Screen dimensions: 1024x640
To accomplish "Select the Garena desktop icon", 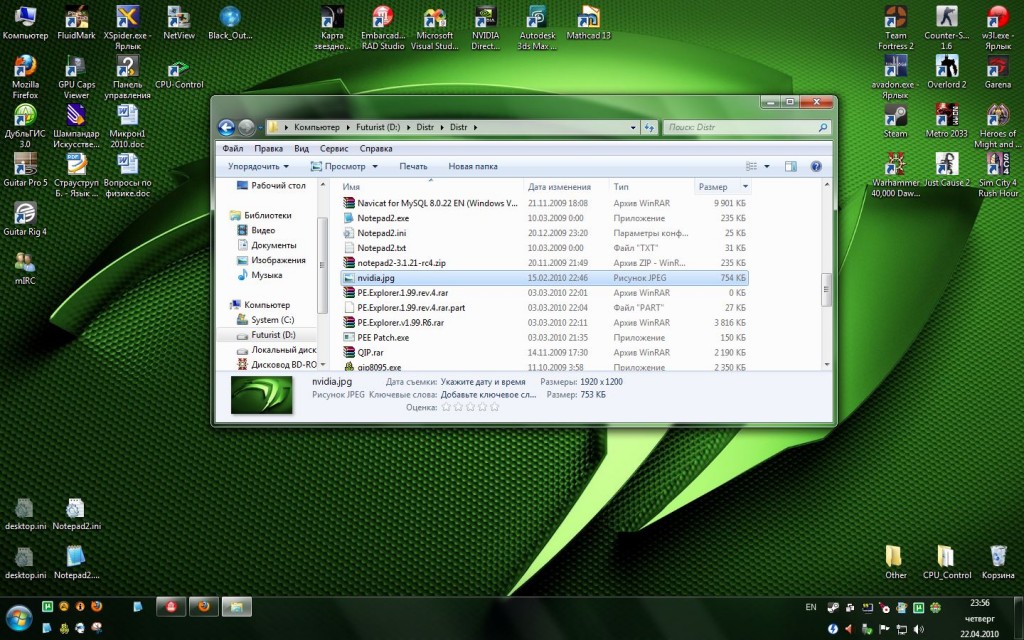I will tap(997, 72).
